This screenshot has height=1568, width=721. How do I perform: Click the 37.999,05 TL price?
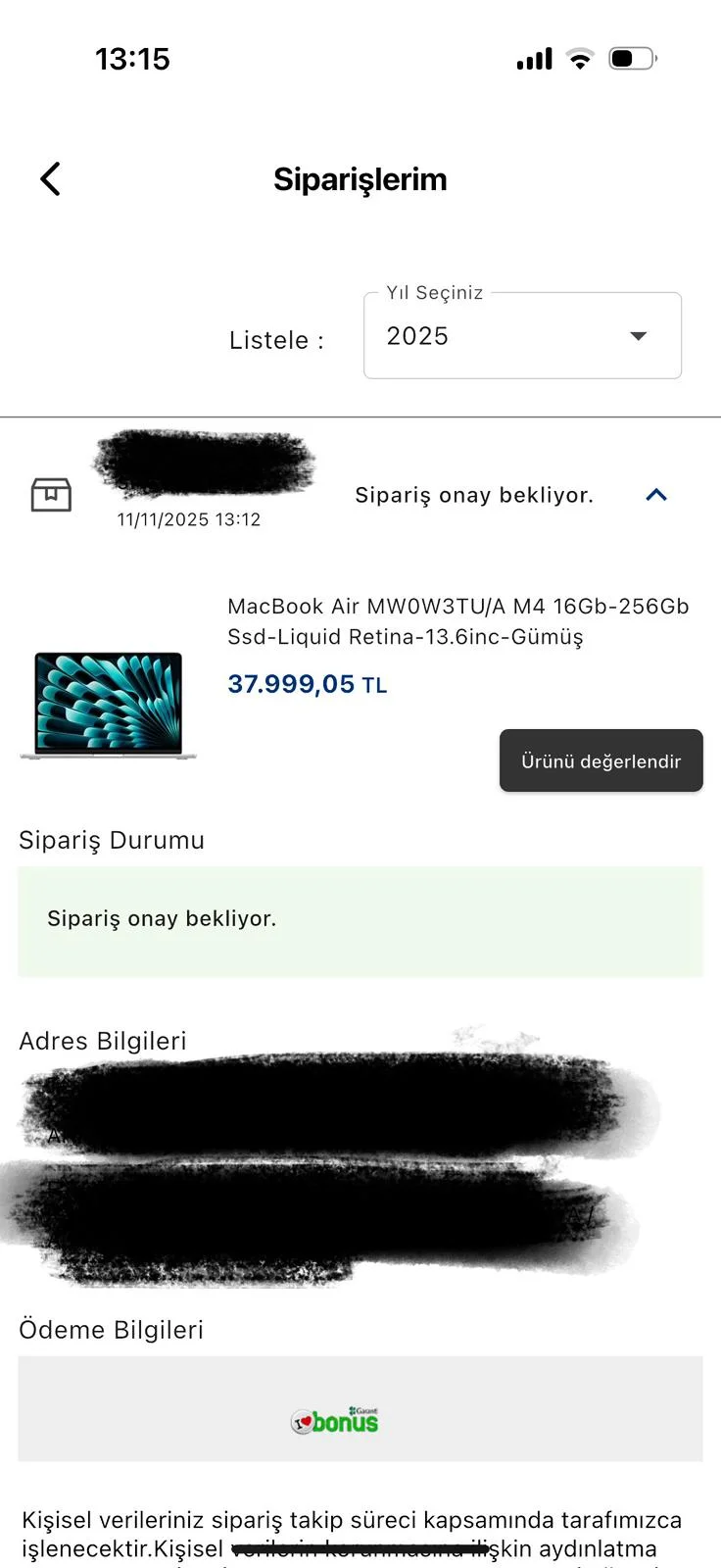pyautogui.click(x=308, y=684)
